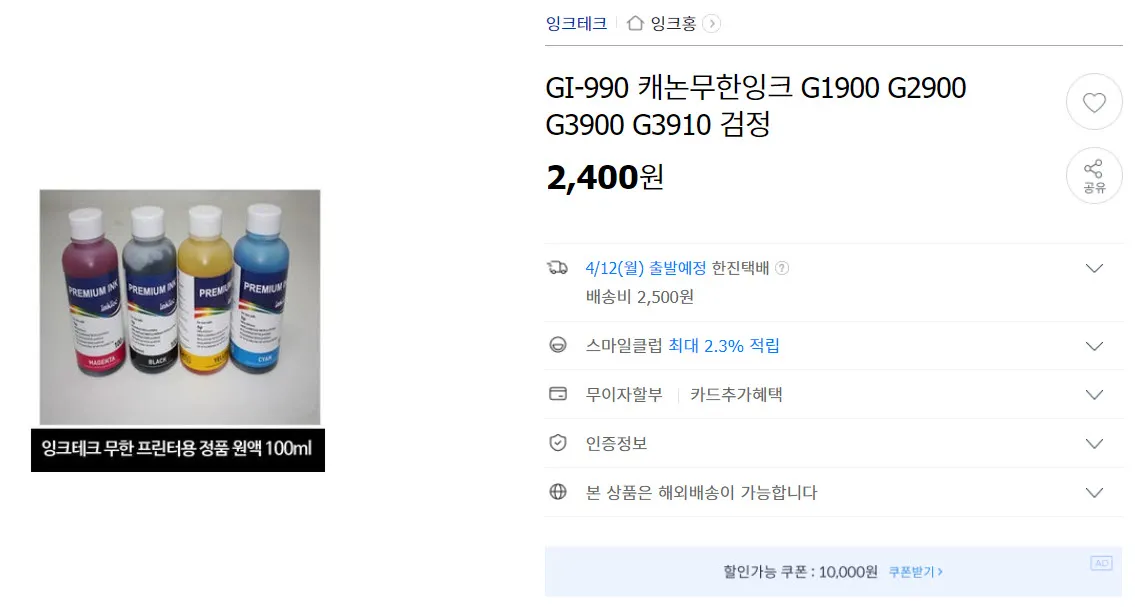The height and width of the screenshot is (607, 1135).
Task: Click the delivery truck icon
Action: 558,268
